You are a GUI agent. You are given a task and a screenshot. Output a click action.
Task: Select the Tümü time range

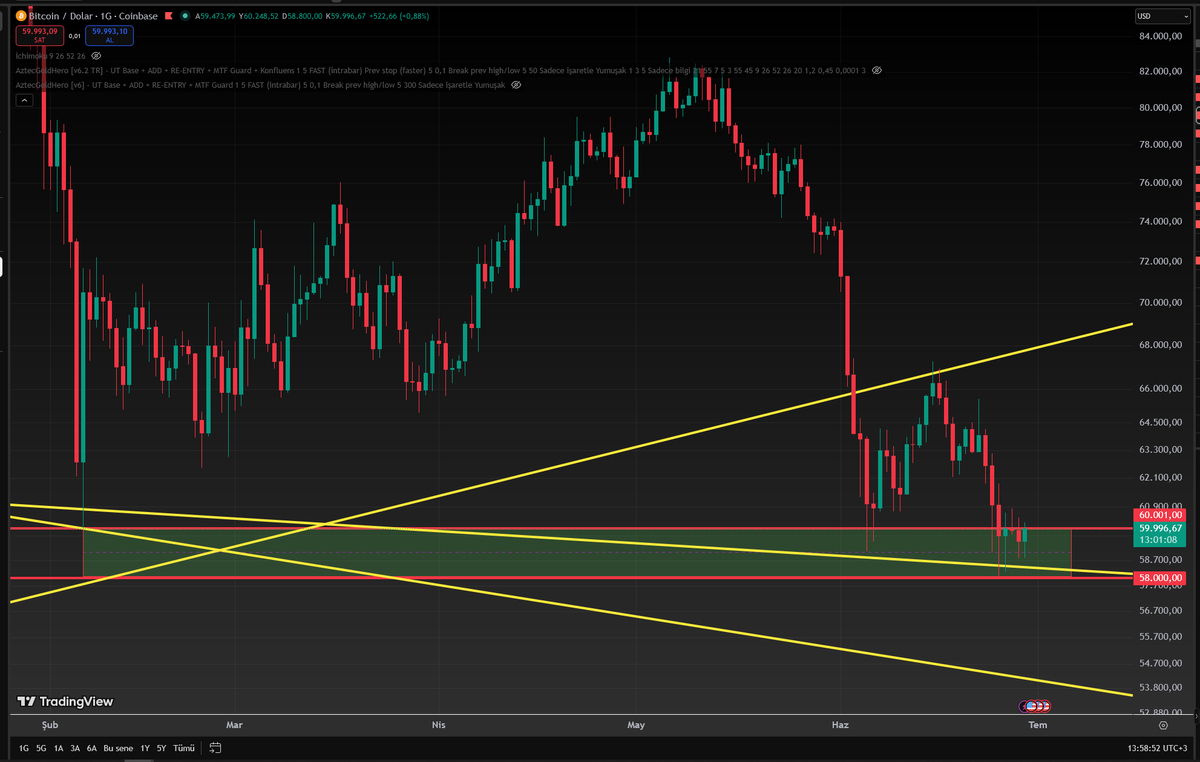coord(184,748)
